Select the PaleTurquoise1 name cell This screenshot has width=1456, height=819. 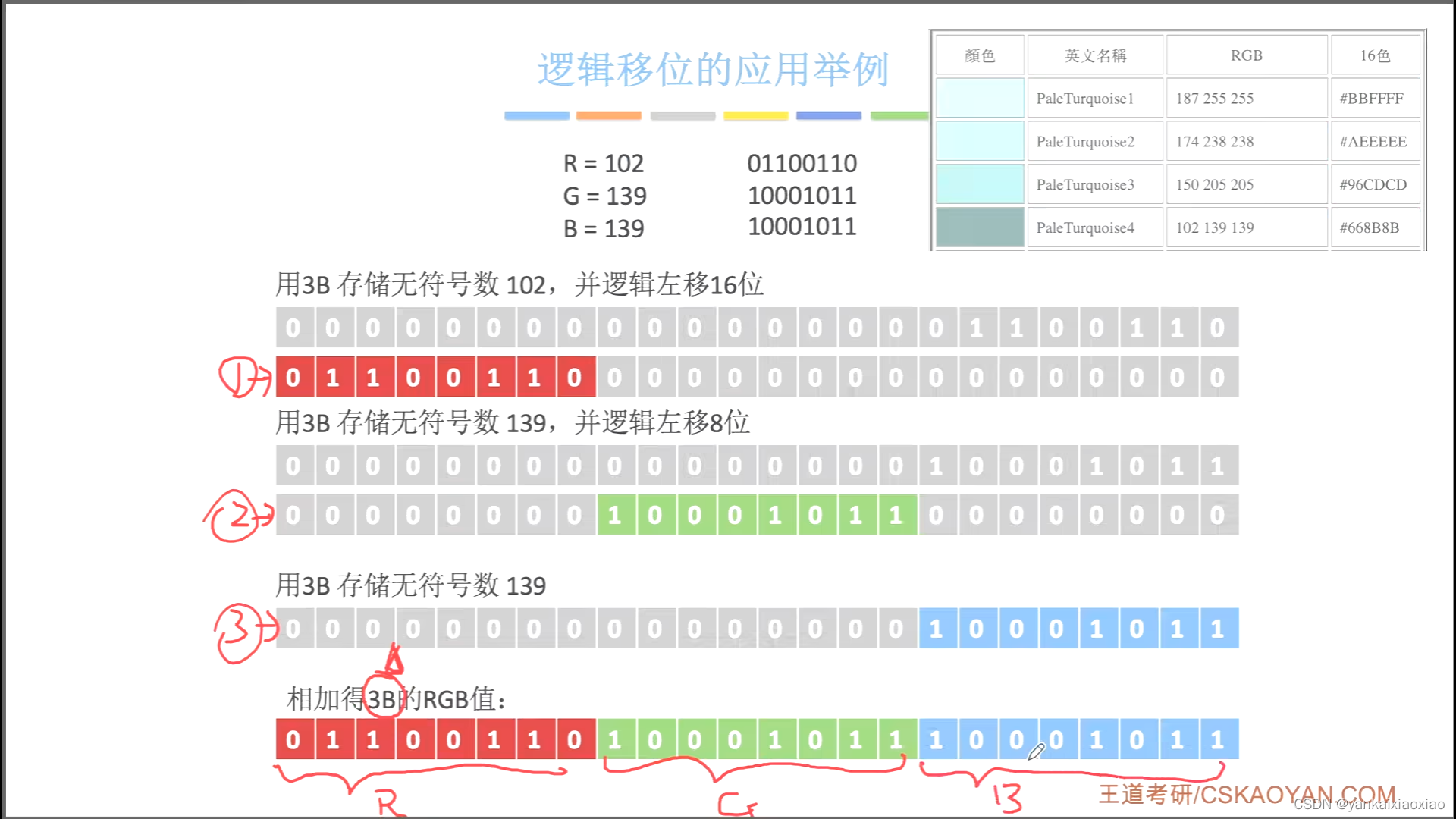pyautogui.click(x=1095, y=98)
